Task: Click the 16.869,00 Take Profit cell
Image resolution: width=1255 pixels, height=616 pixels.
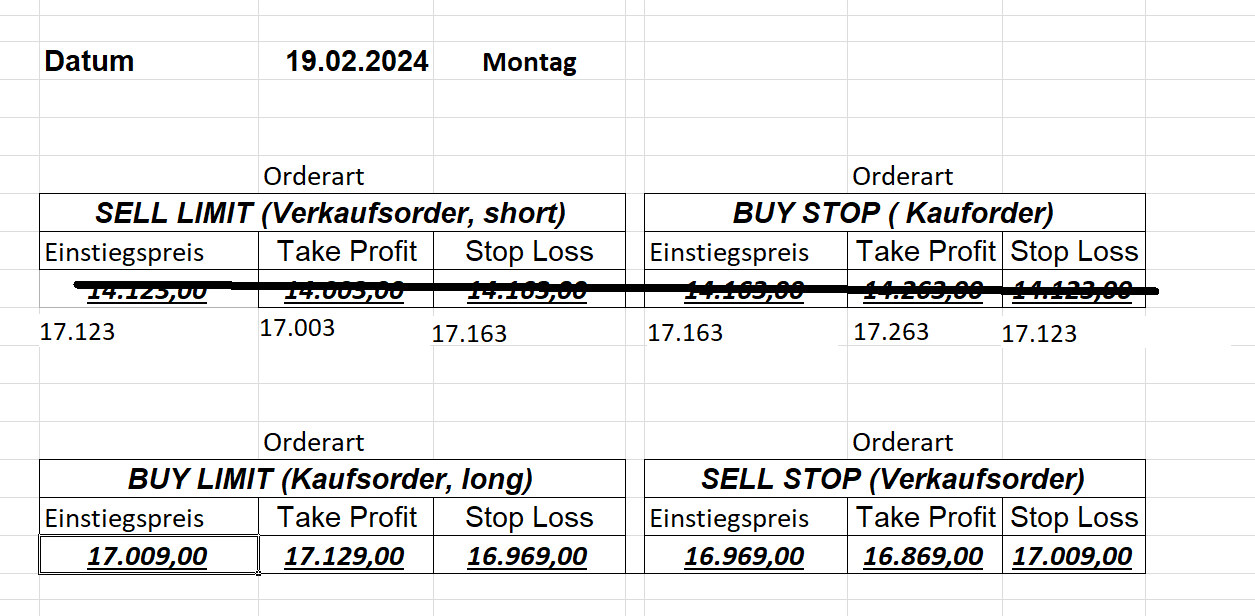Action: (x=923, y=556)
